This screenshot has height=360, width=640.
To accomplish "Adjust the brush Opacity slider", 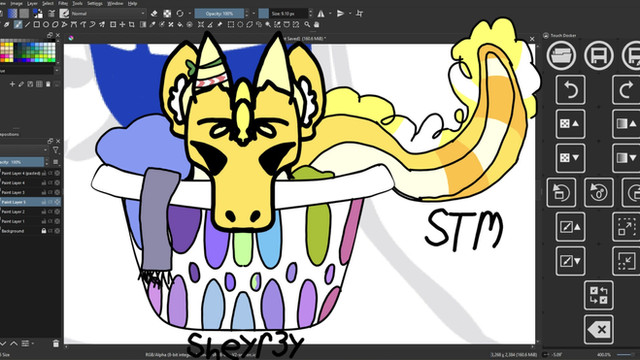I will click(x=220, y=13).
